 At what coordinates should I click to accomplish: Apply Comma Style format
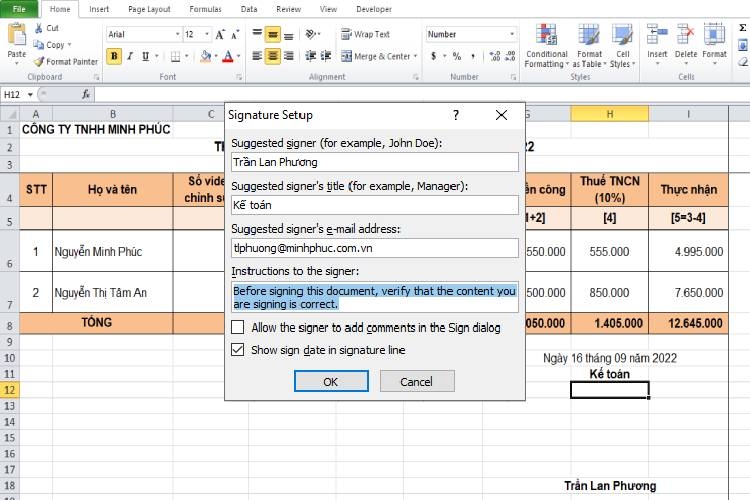[473, 56]
